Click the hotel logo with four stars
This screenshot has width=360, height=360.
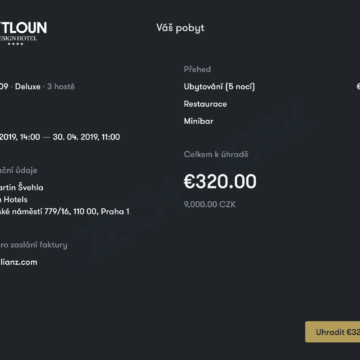23,33
